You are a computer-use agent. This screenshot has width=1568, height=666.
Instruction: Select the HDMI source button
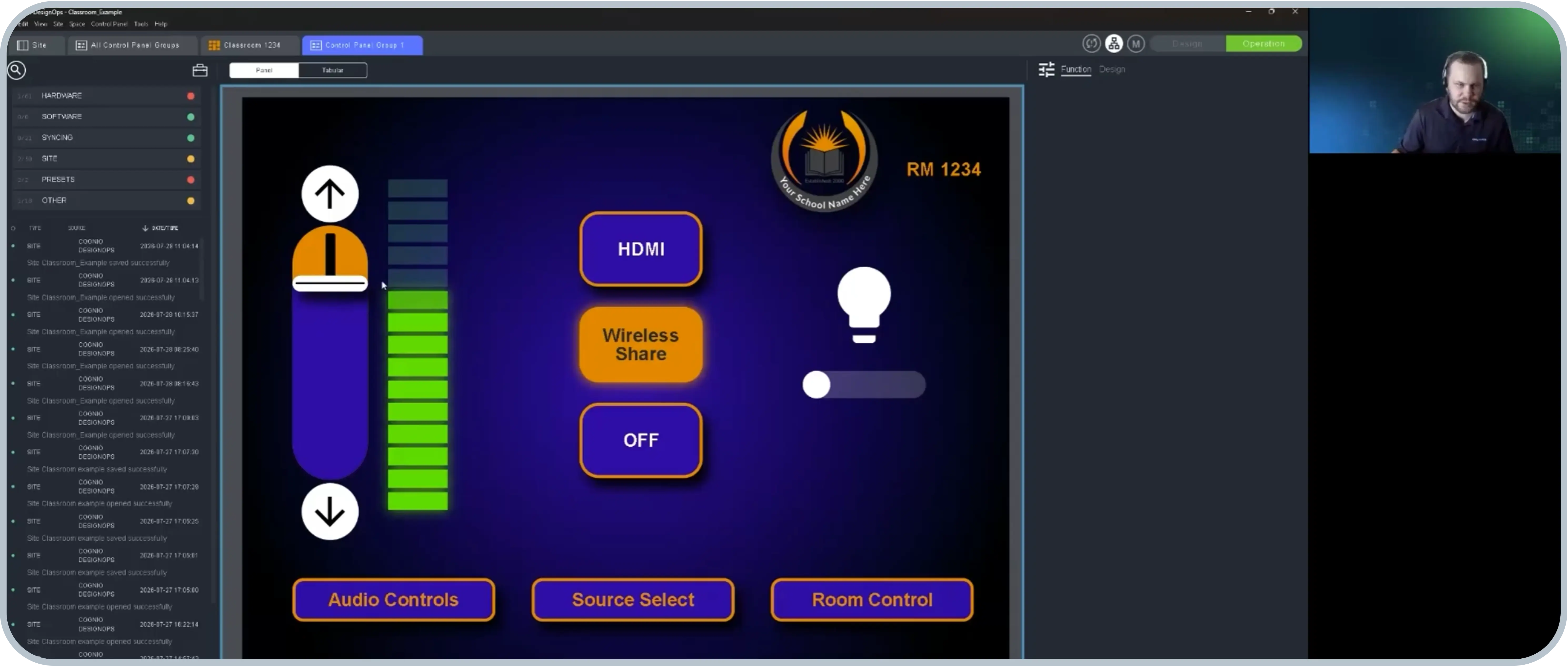tap(641, 249)
